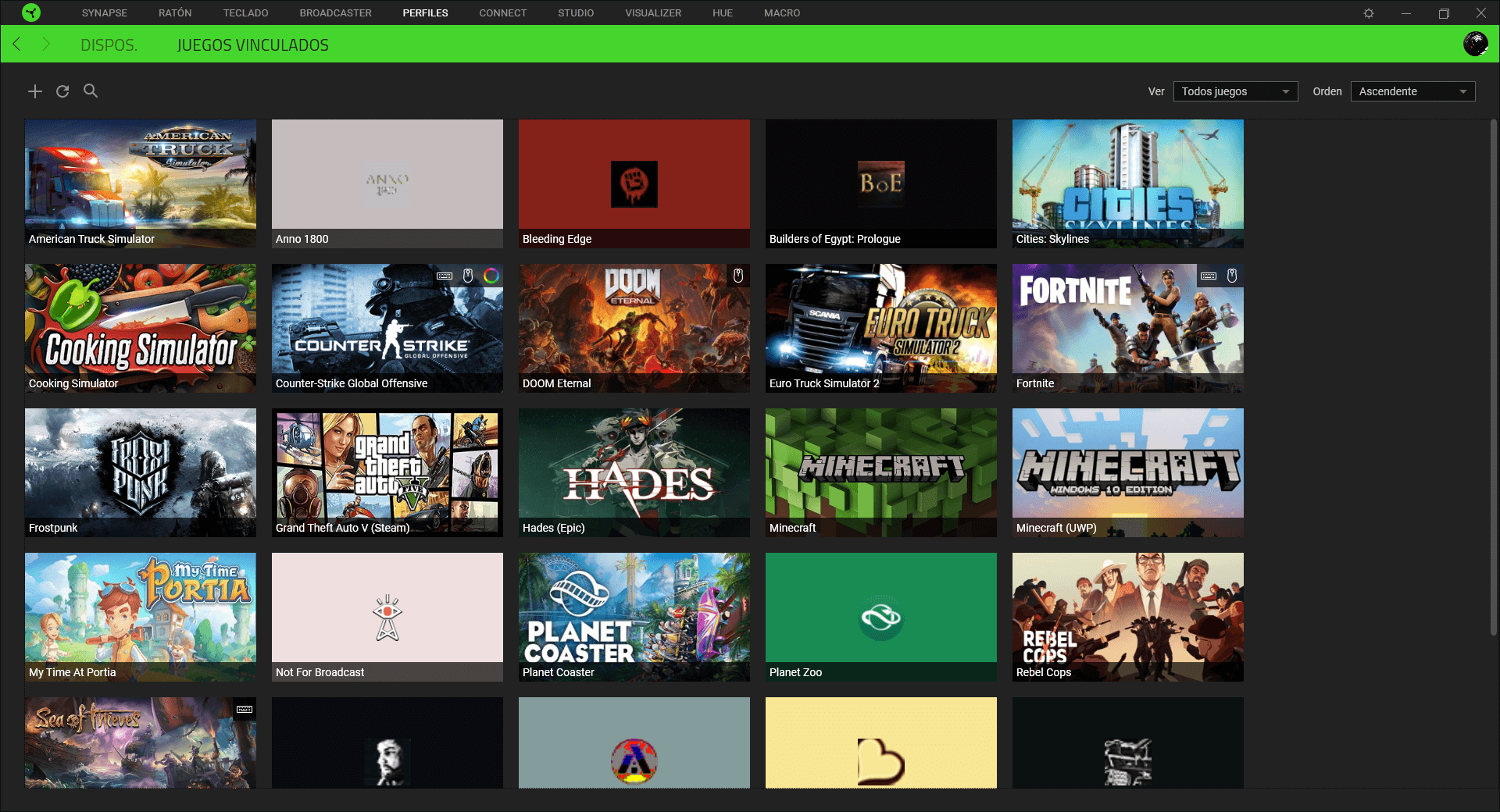This screenshot has height=812, width=1500.
Task: Refresh the linked games list
Action: click(x=62, y=91)
